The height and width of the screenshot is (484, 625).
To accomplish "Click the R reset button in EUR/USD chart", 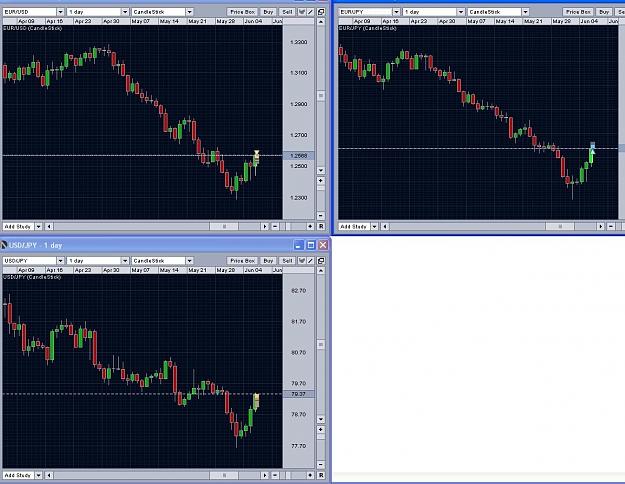I will coord(321,226).
